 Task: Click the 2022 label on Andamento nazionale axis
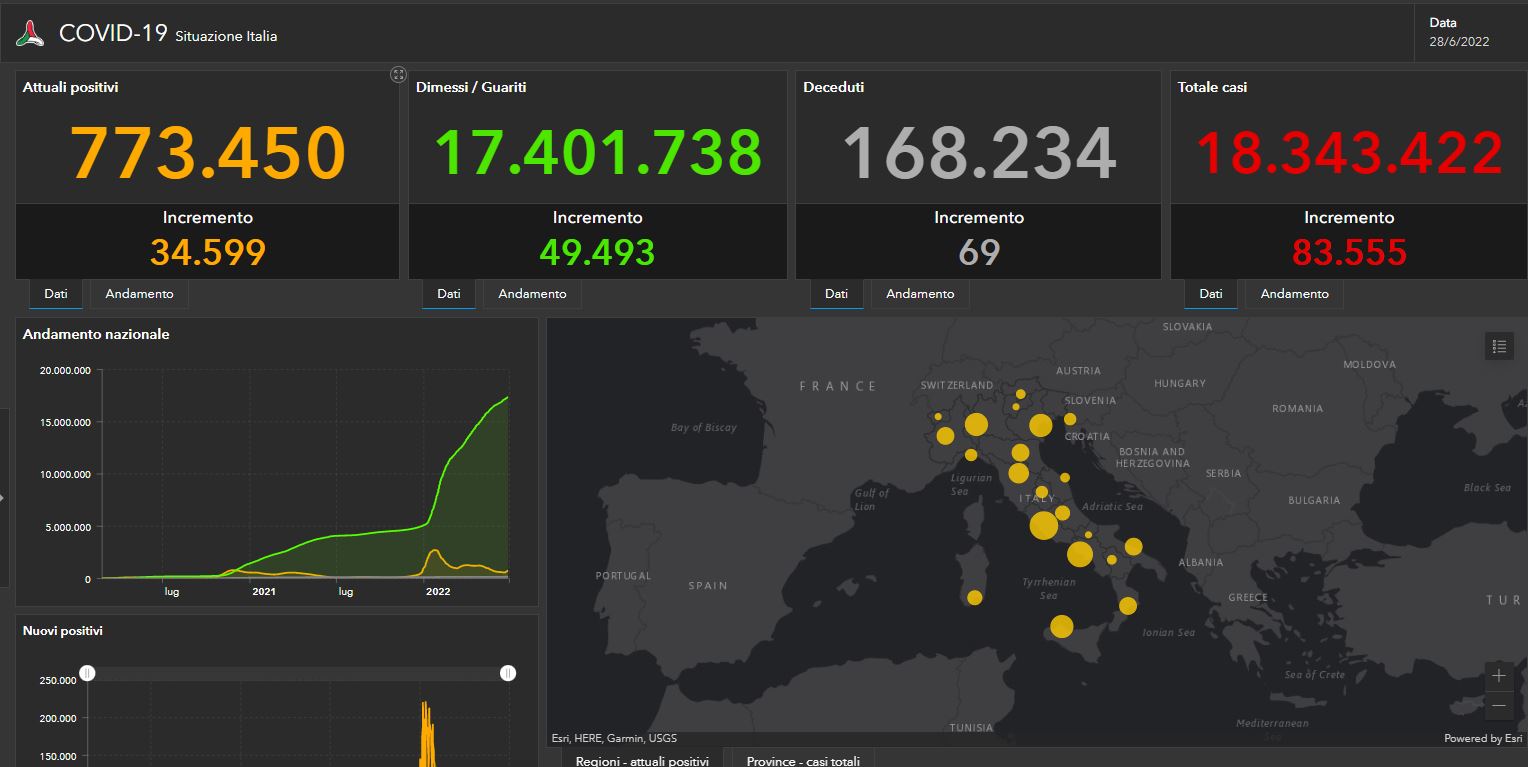[x=438, y=591]
